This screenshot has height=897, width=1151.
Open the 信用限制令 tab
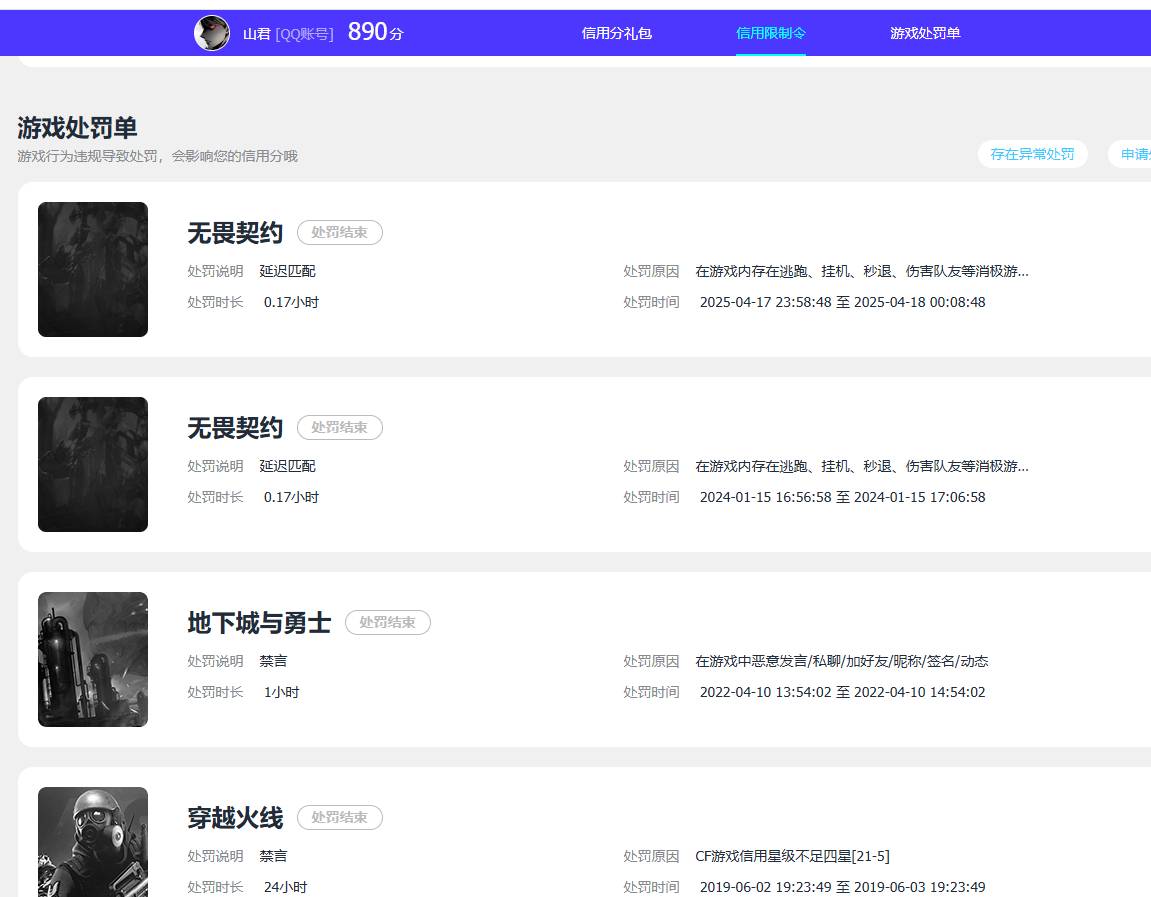pos(770,33)
